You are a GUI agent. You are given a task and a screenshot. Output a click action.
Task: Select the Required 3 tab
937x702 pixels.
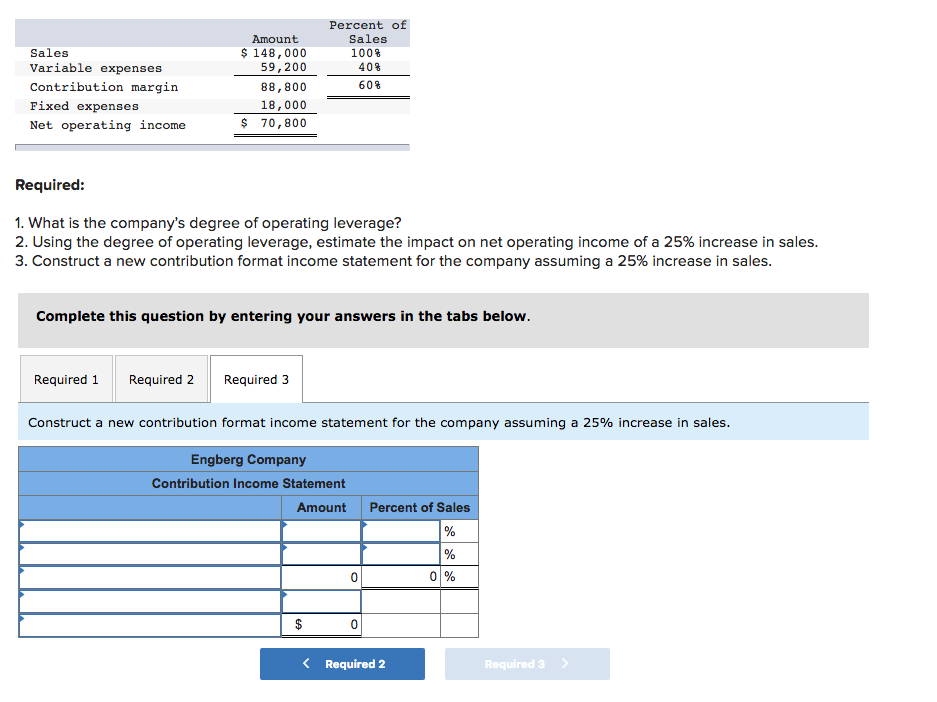(x=256, y=379)
